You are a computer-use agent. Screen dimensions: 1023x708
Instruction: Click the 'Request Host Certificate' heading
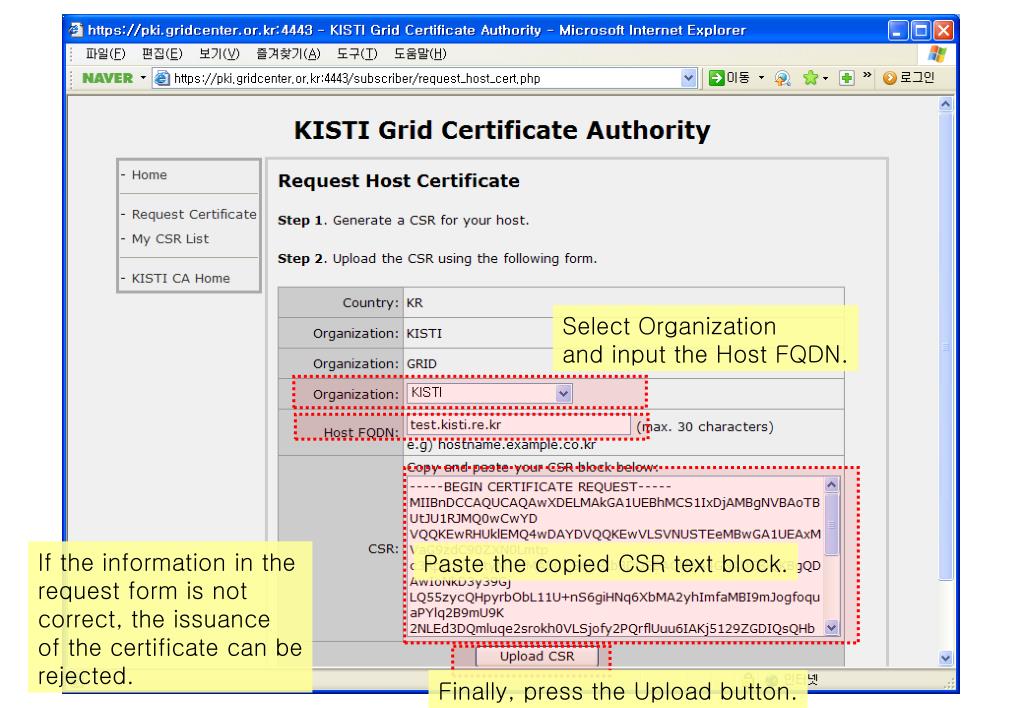(399, 181)
